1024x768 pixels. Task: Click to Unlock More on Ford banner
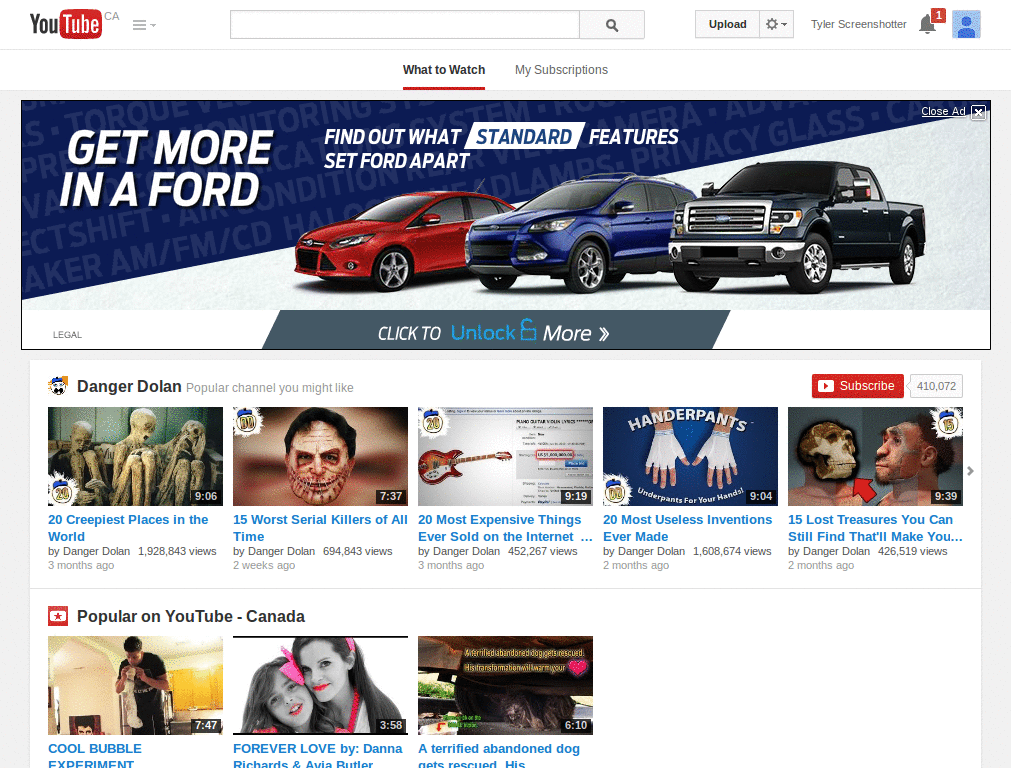tap(496, 332)
